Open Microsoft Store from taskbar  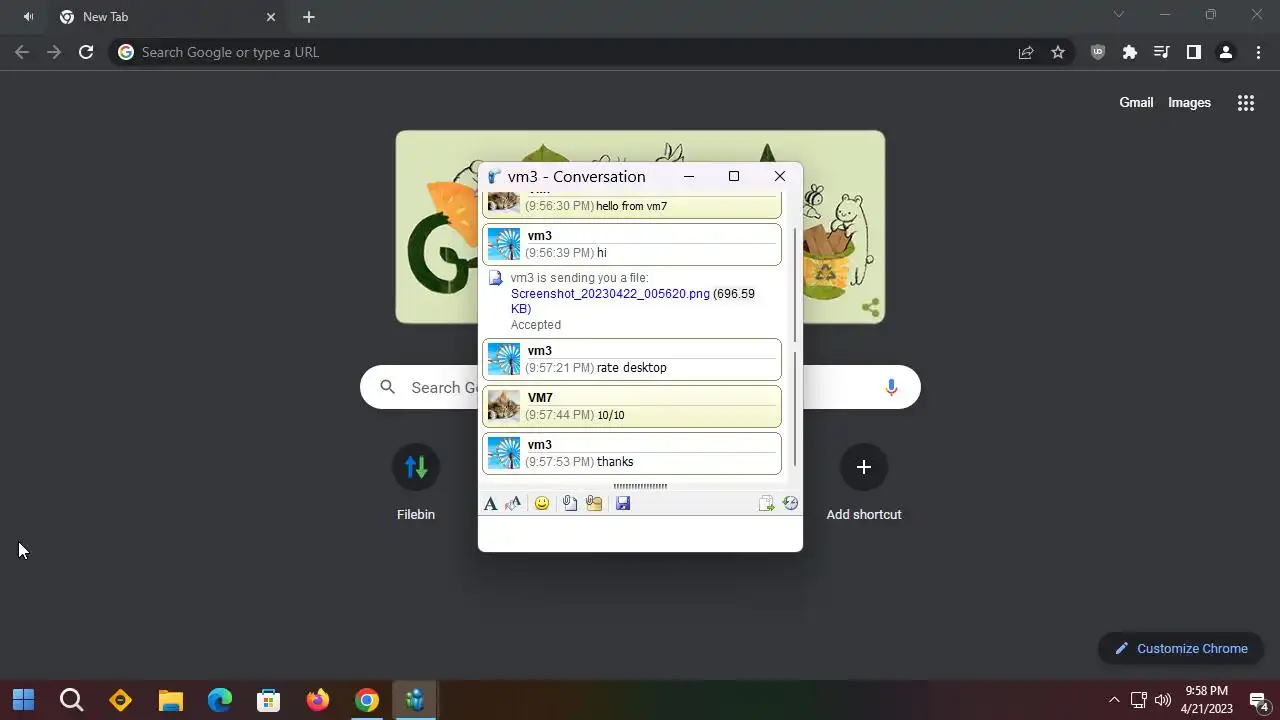[x=268, y=700]
